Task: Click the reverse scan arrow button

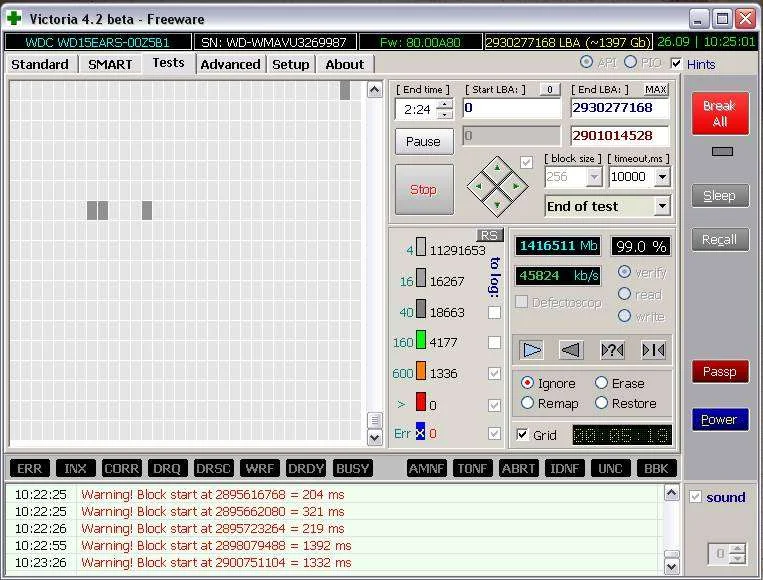Action: click(x=571, y=349)
